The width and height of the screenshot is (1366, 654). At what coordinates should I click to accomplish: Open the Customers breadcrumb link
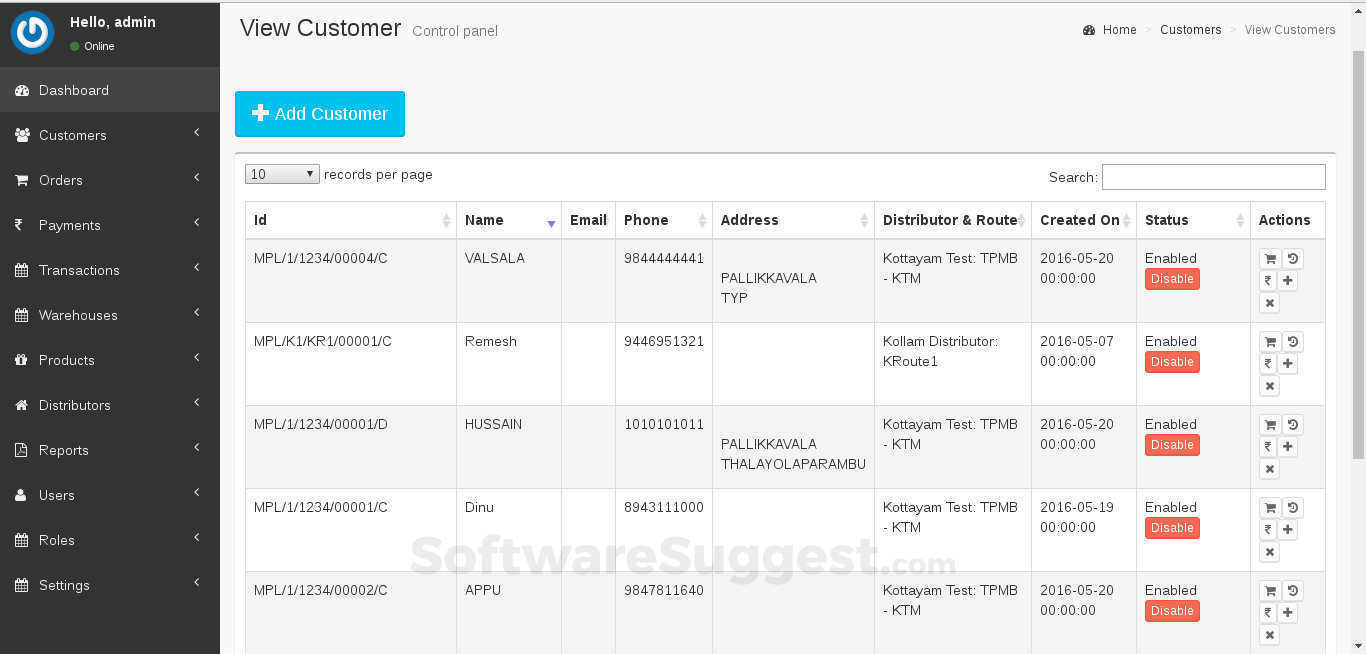coord(1190,29)
